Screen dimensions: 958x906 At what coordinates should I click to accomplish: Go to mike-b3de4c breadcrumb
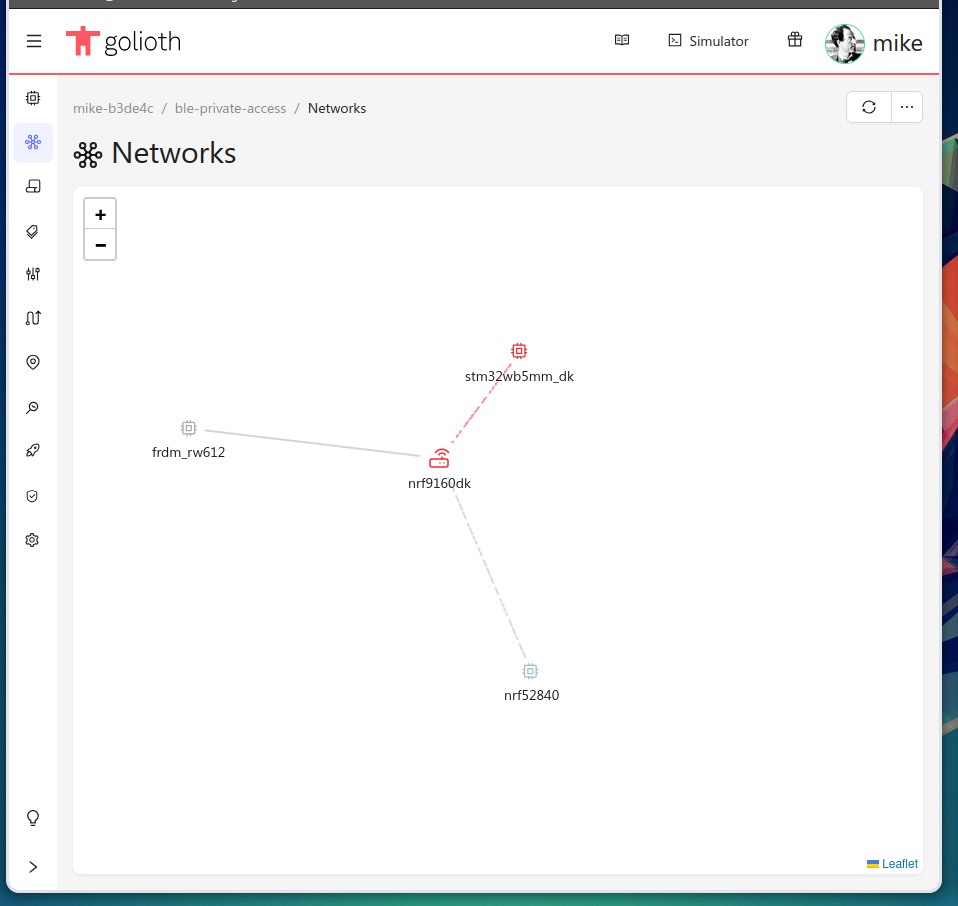(113, 108)
